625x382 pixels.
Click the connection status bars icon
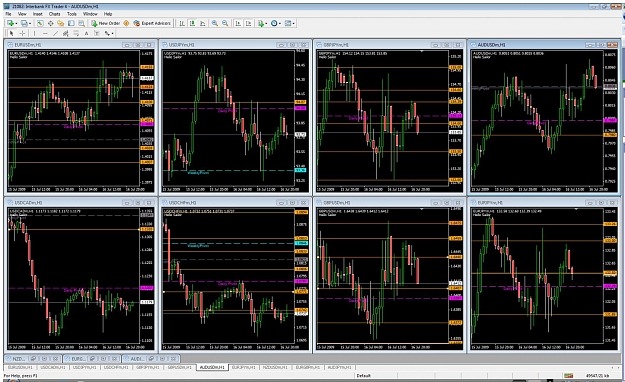568,375
